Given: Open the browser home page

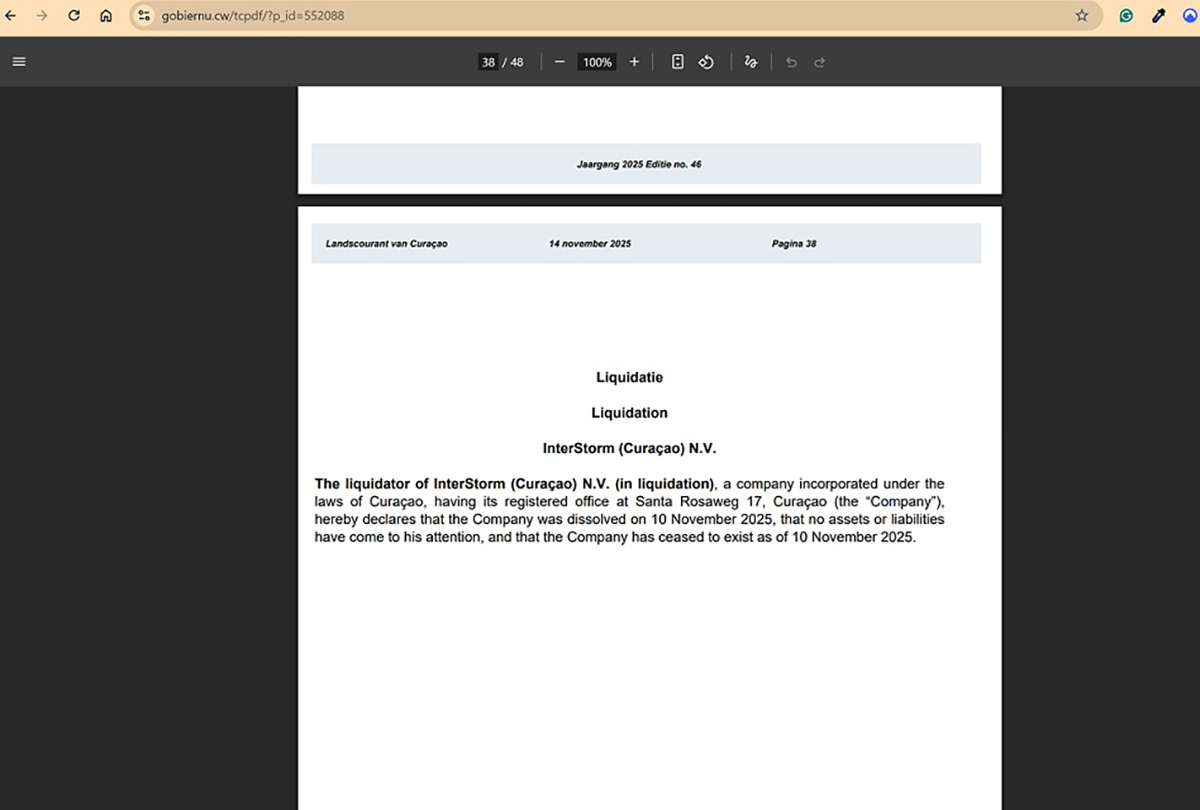Looking at the screenshot, I should click(106, 16).
